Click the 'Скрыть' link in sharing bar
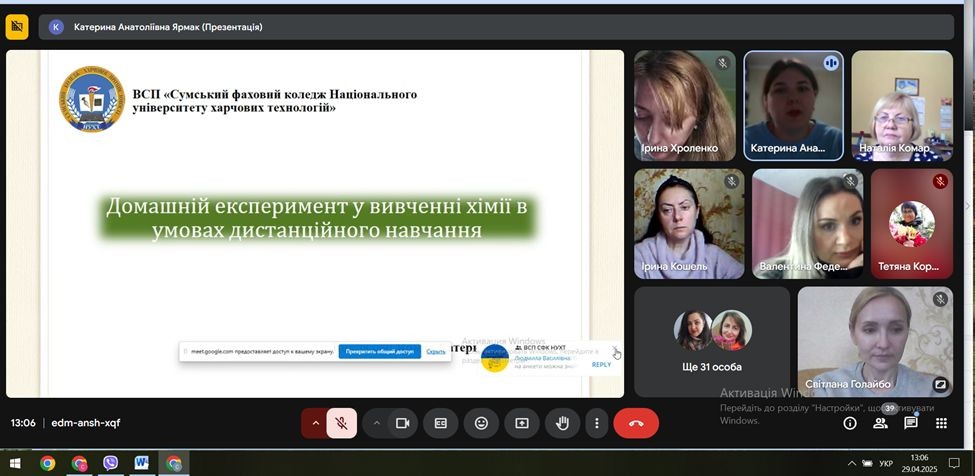 pyautogui.click(x=436, y=352)
